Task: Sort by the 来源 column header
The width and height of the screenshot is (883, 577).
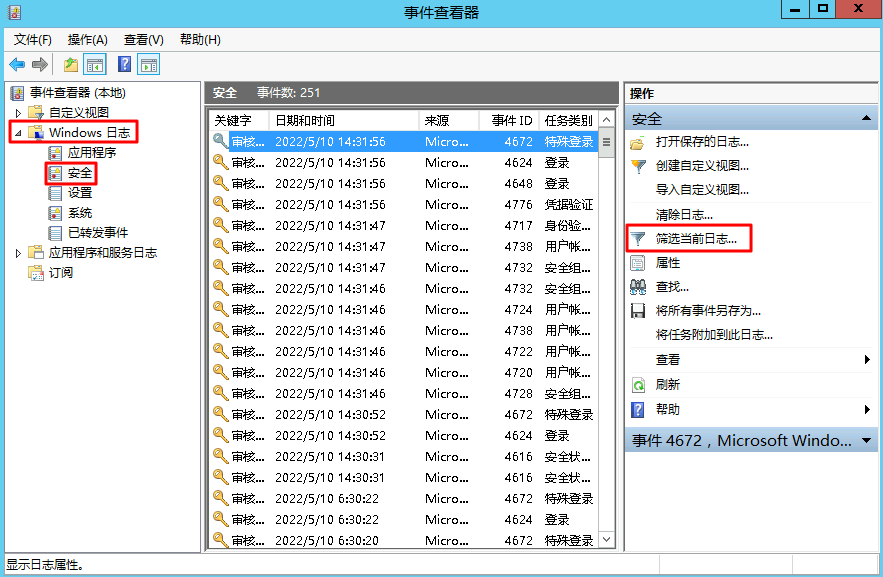Action: pos(449,120)
